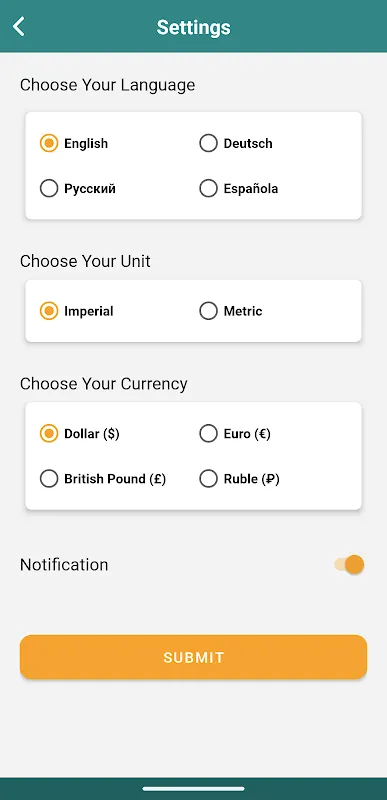This screenshot has height=800, width=387.
Task: Toggle the Notification switch off
Action: pyautogui.click(x=350, y=565)
